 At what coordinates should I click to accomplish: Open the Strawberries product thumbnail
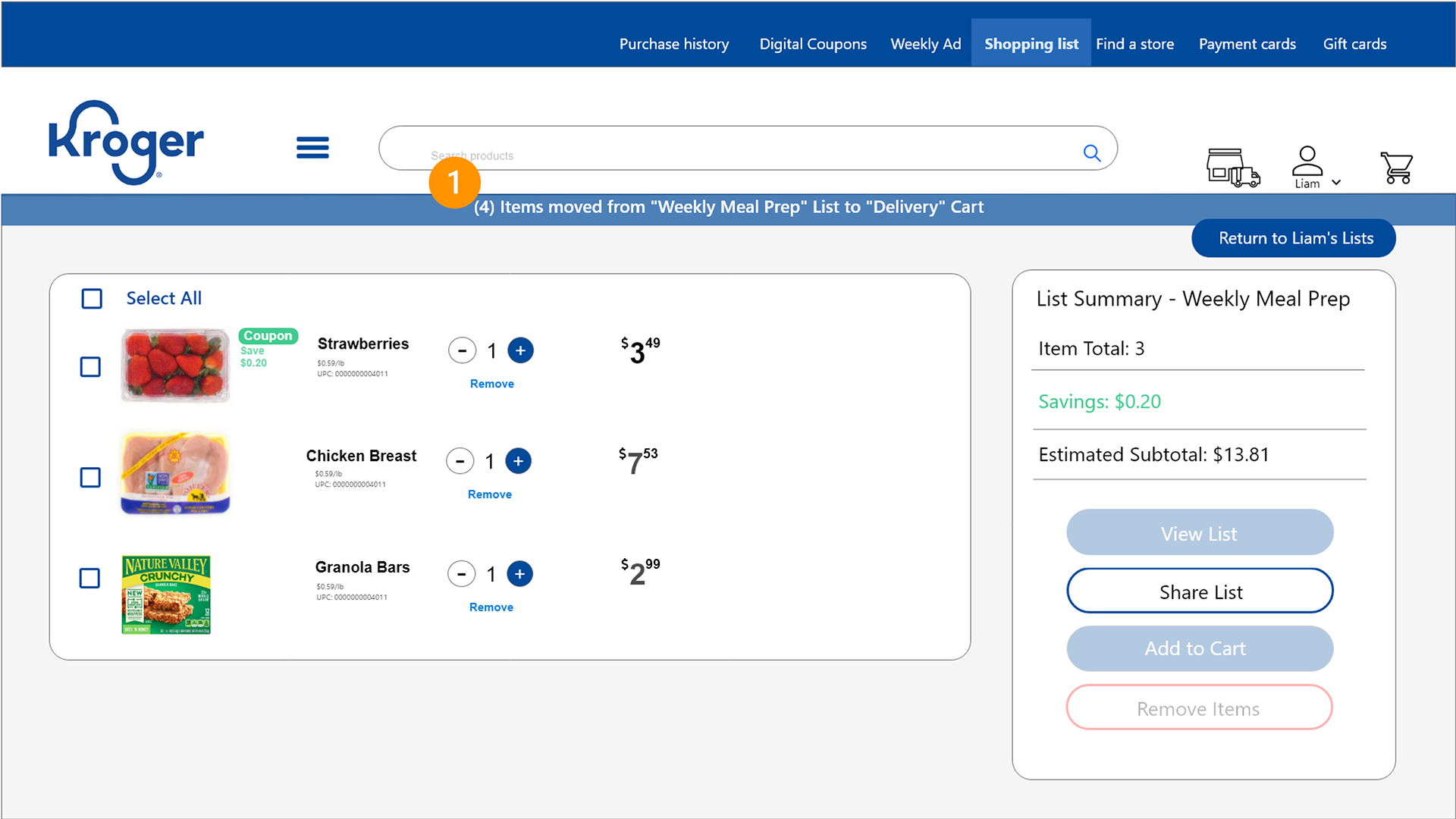(x=175, y=366)
